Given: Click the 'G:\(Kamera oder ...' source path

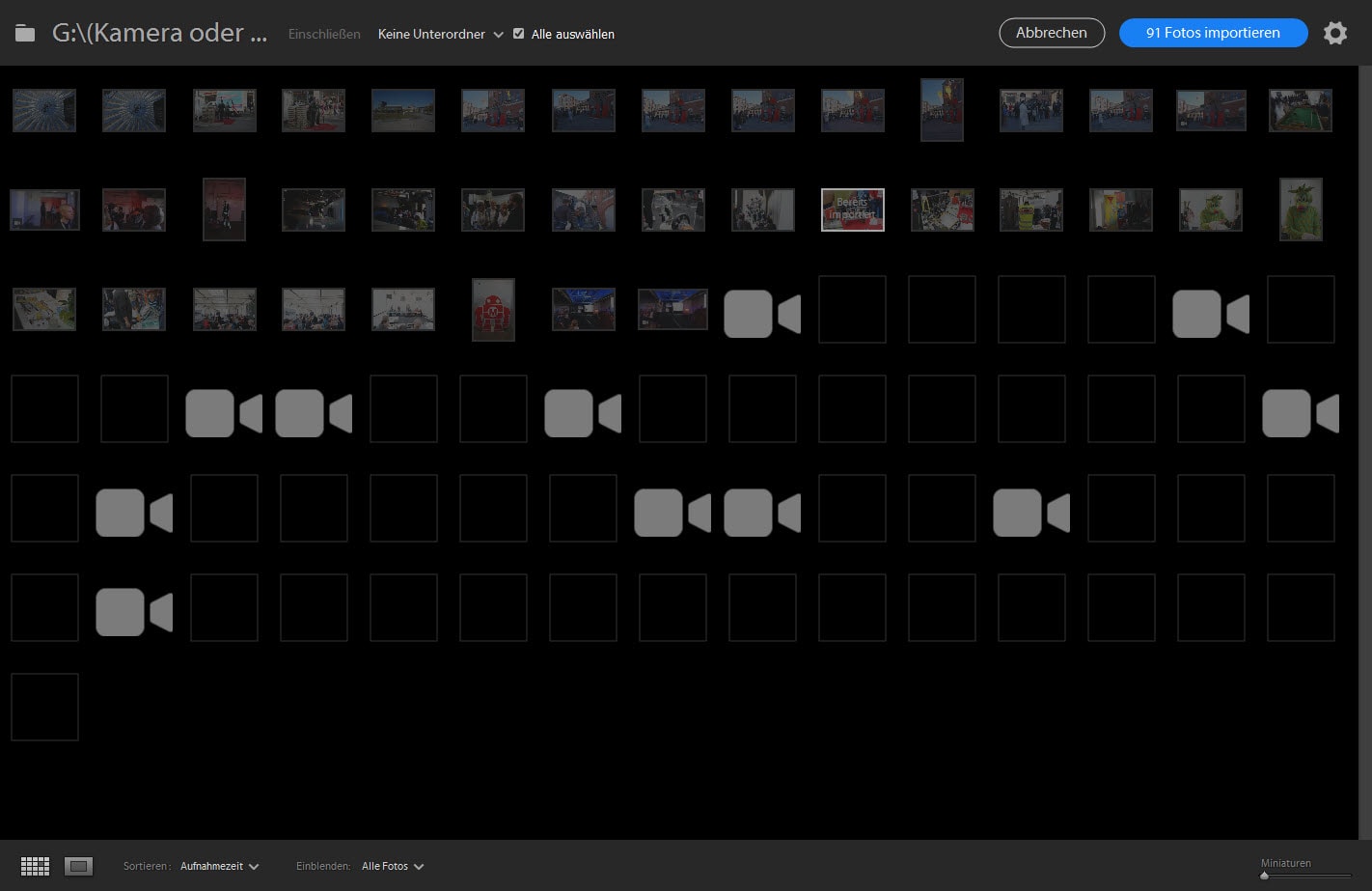Looking at the screenshot, I should (159, 33).
